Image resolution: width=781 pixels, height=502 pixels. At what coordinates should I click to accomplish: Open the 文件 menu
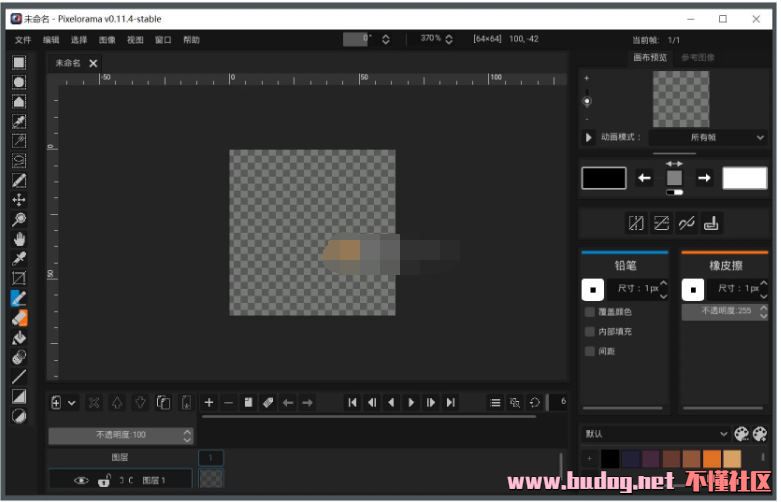(23, 40)
